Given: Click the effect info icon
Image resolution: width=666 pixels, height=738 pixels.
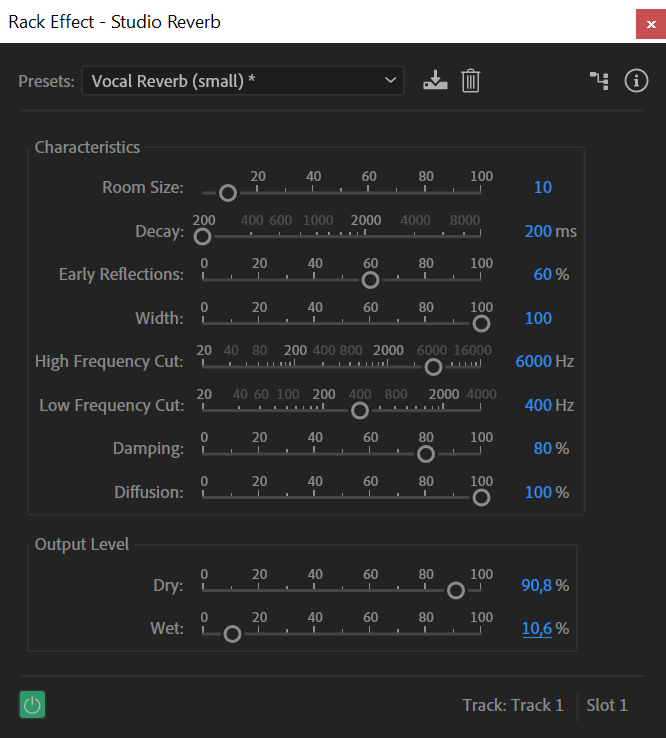Looking at the screenshot, I should coord(636,81).
